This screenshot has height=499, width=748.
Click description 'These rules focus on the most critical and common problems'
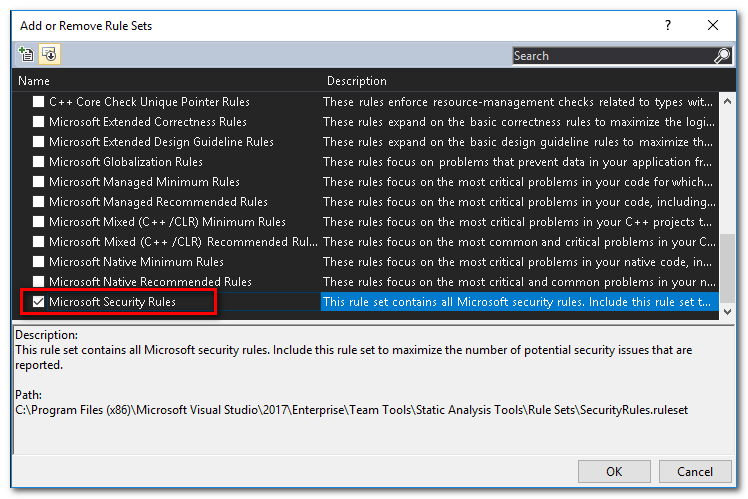[x=519, y=281]
